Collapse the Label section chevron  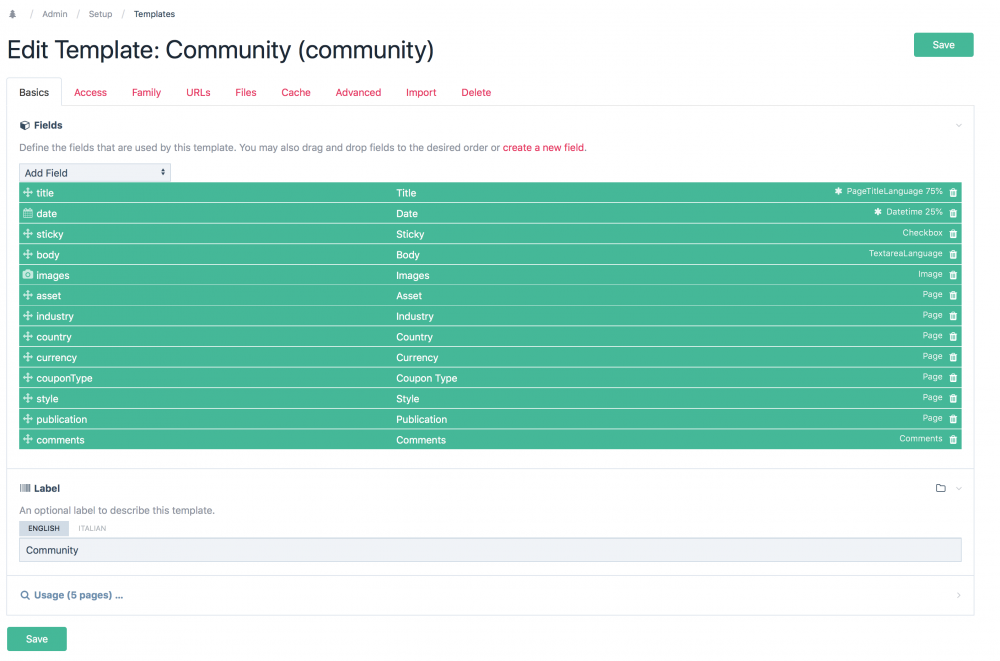pyautogui.click(x=959, y=488)
